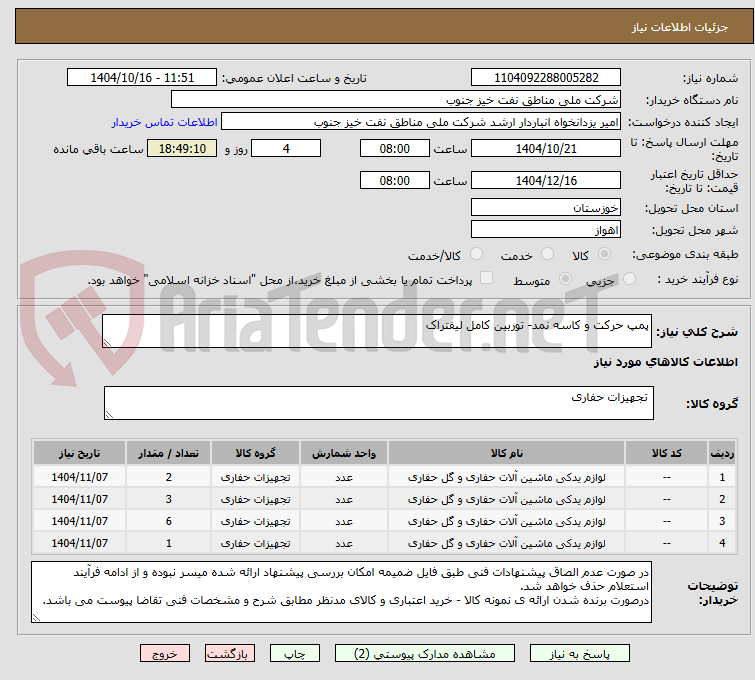
Task: Click the response deadline time 08:00 field
Action: pyautogui.click(x=394, y=148)
